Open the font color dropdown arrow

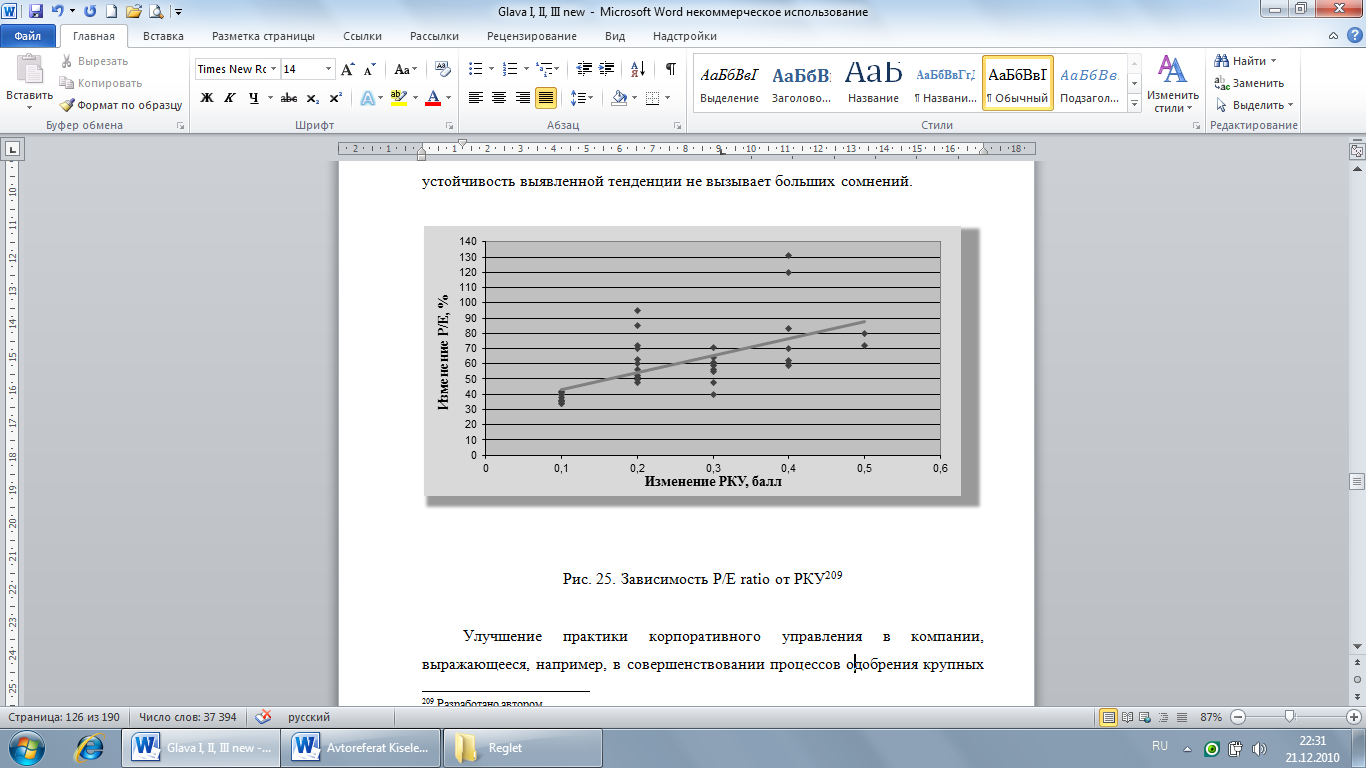pyautogui.click(x=448, y=98)
